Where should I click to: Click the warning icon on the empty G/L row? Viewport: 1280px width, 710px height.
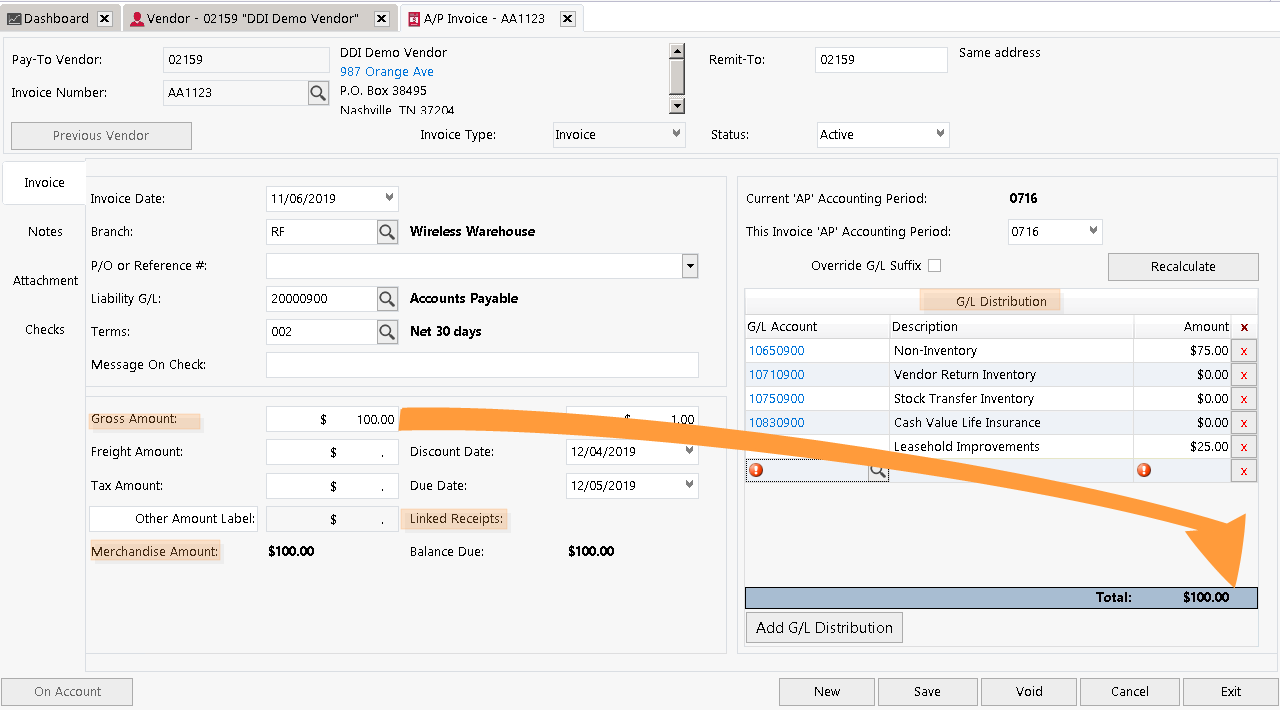click(757, 469)
